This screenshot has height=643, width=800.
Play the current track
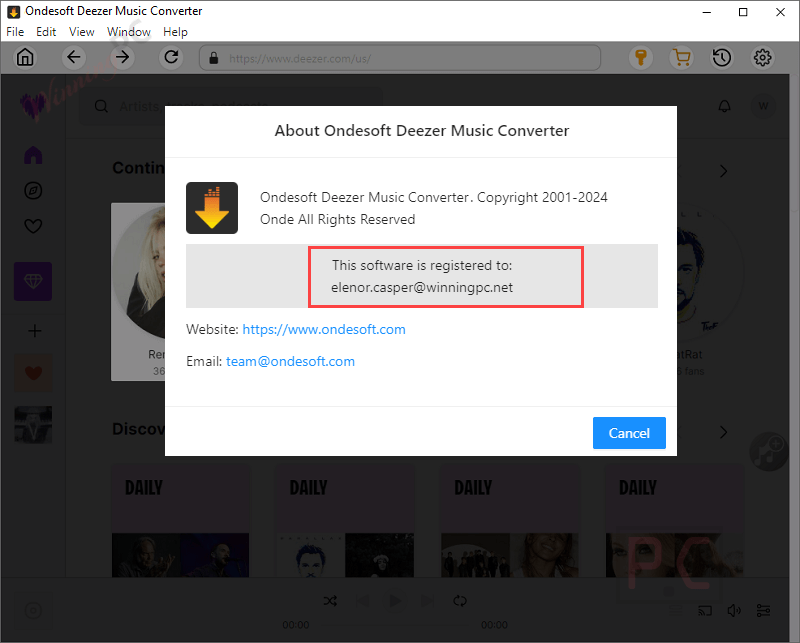tap(395, 601)
